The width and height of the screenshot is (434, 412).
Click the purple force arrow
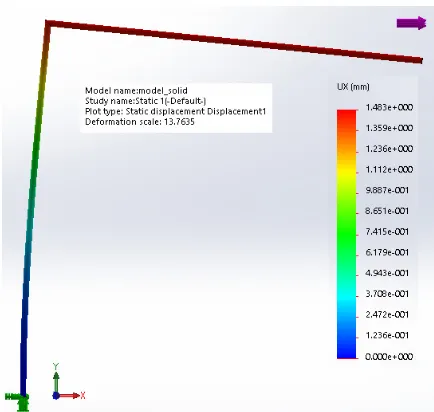[411, 23]
